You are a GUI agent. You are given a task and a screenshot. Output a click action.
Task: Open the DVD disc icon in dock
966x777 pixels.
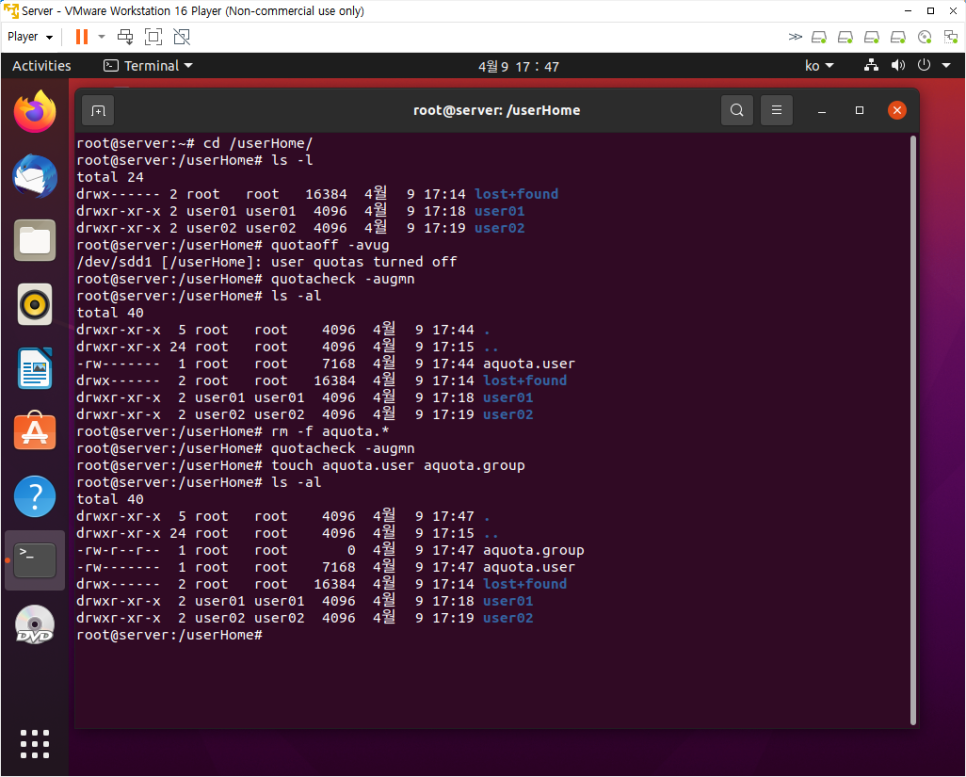35,625
